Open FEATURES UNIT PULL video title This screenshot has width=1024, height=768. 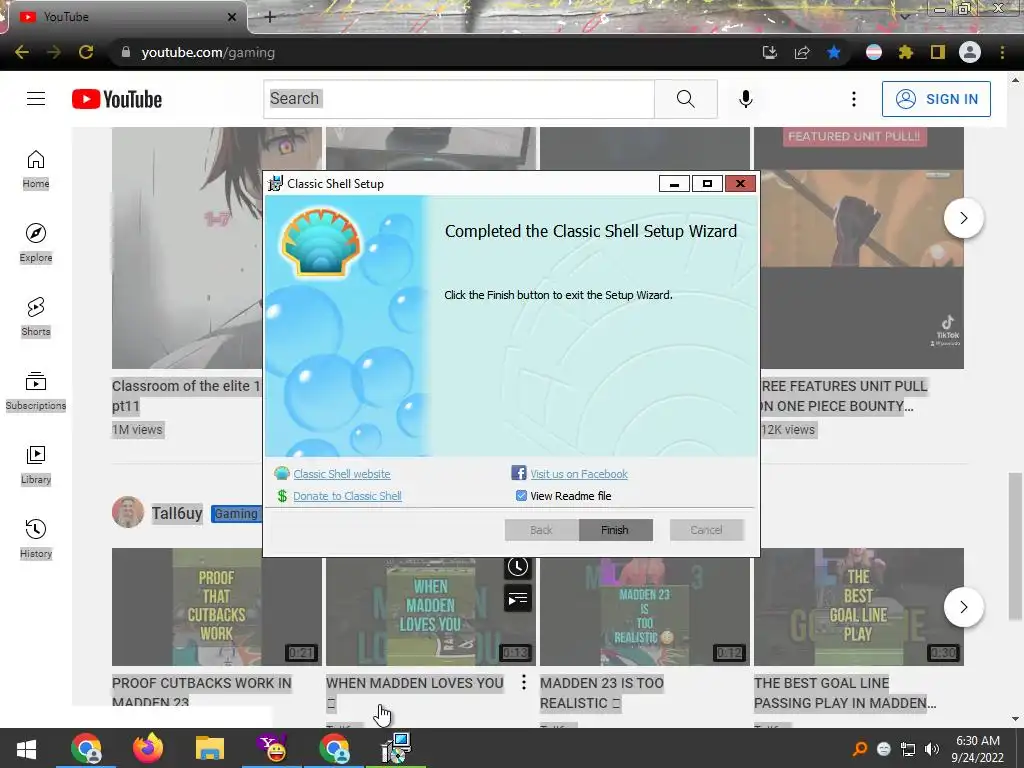pyautogui.click(x=844, y=396)
